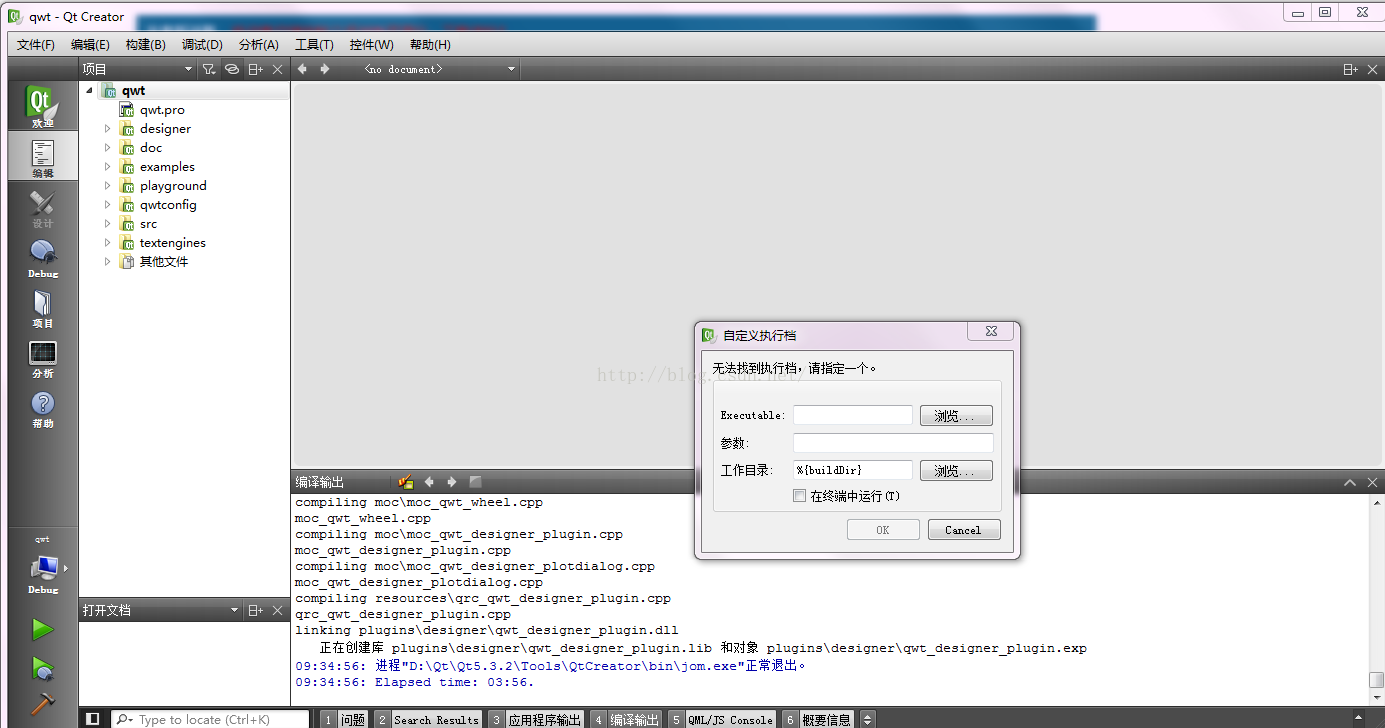This screenshot has width=1385, height=728.
Task: Synchronize tree with editor link icon
Action: 232,69
